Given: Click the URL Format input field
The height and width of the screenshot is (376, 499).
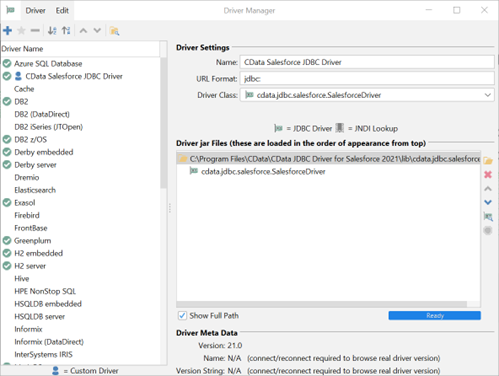Looking at the screenshot, I should pos(367,79).
